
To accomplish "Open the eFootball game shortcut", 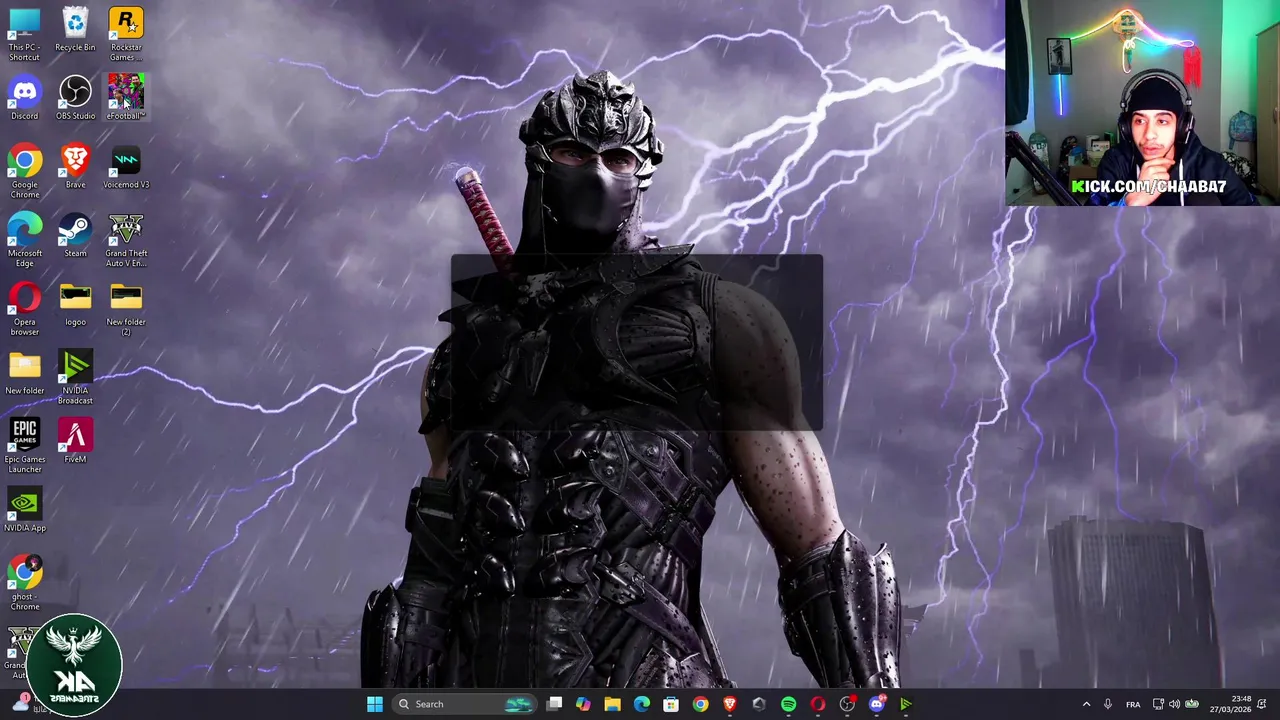I will (x=126, y=97).
